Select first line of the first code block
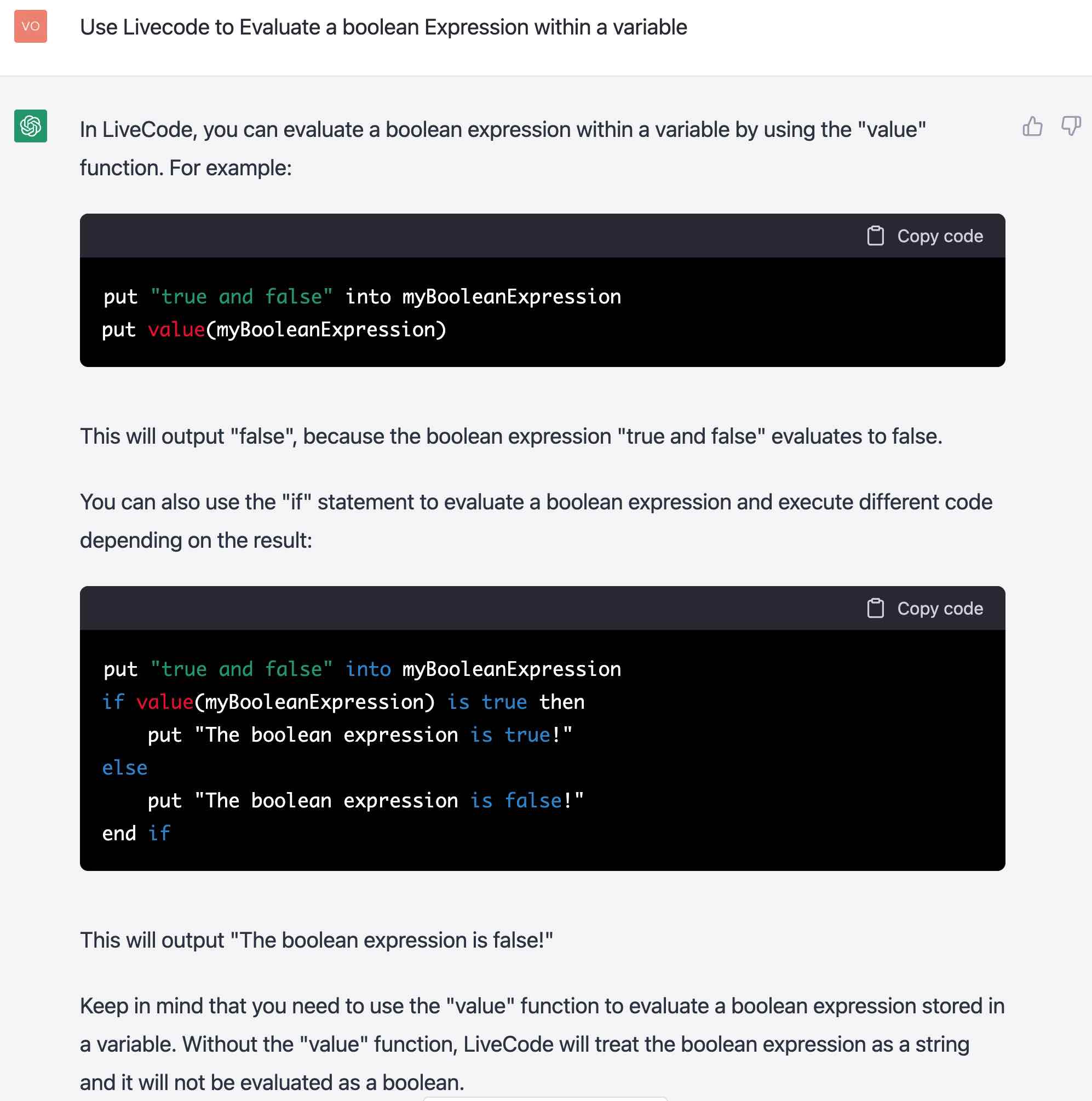 point(362,297)
